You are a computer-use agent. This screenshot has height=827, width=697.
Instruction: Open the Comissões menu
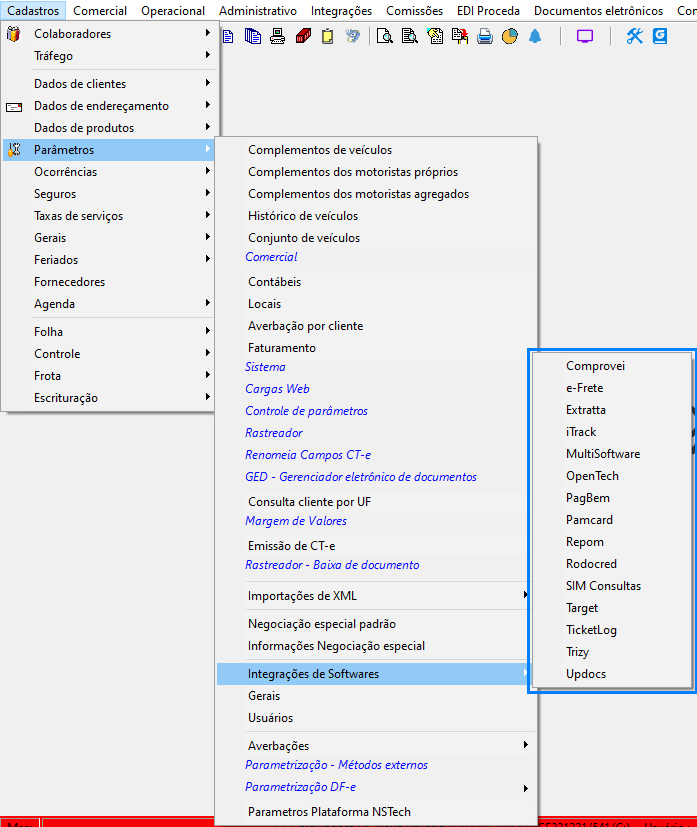[x=414, y=11]
